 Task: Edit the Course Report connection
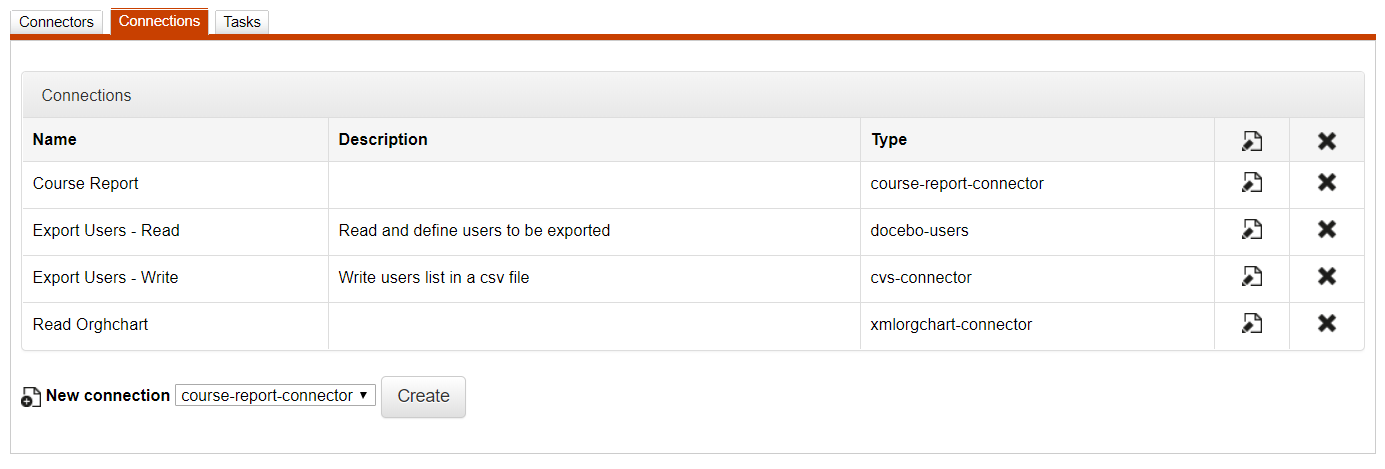point(1252,183)
